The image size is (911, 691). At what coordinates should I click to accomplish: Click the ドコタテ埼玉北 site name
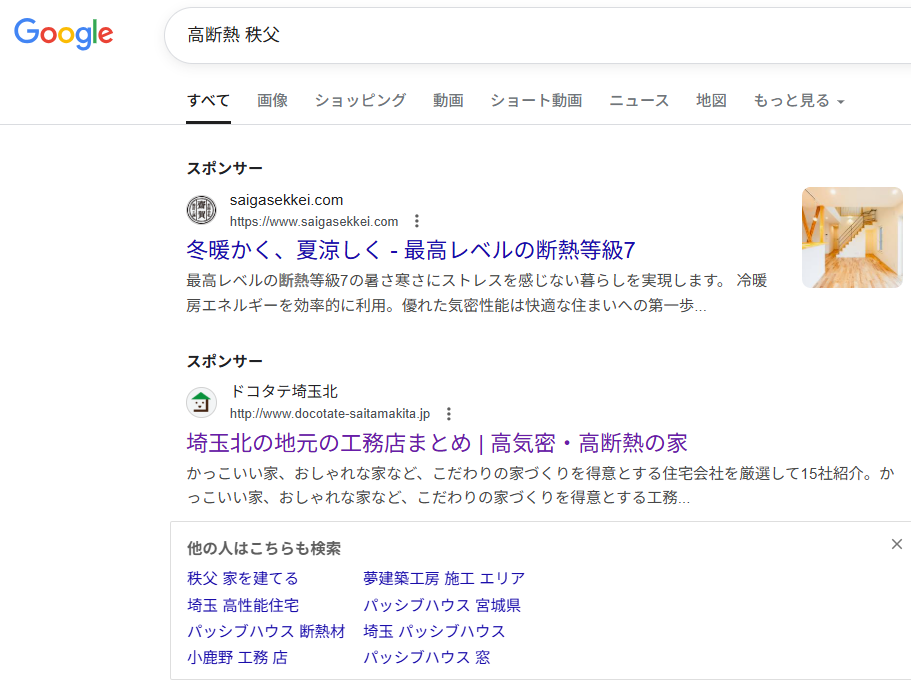pos(284,392)
